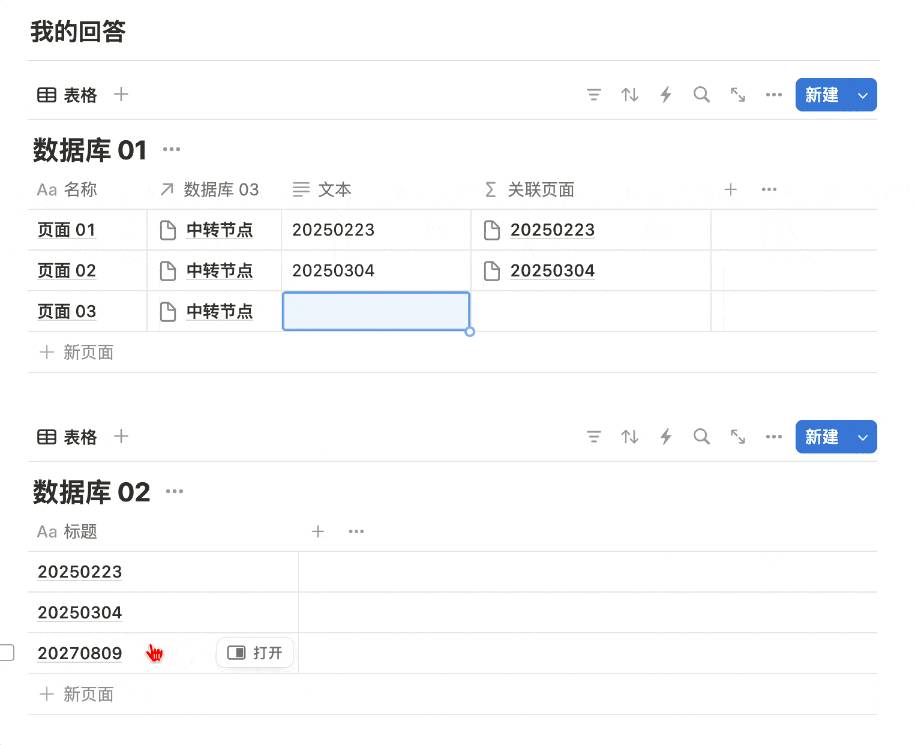Viewport: 915px width, 745px height.
Task: Open the view settings menu for 数据库 01
Action: coord(774,95)
